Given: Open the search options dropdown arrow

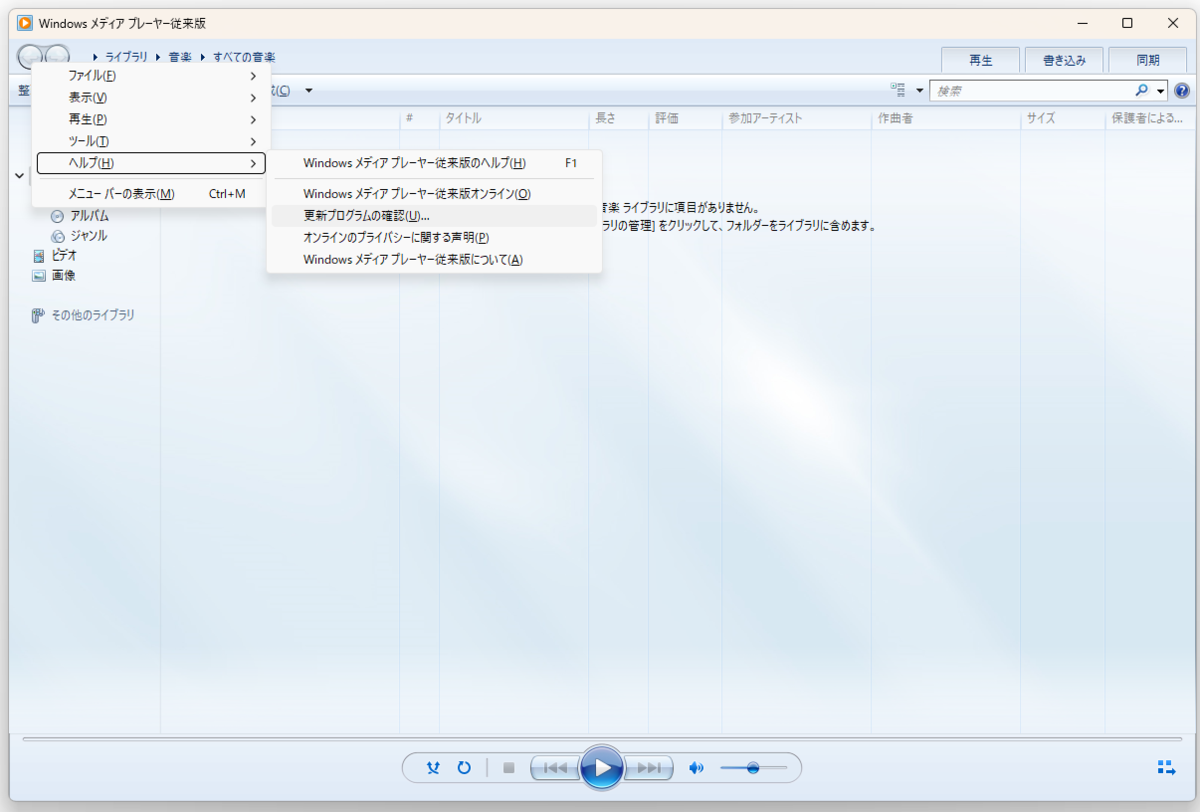Looking at the screenshot, I should [1160, 91].
